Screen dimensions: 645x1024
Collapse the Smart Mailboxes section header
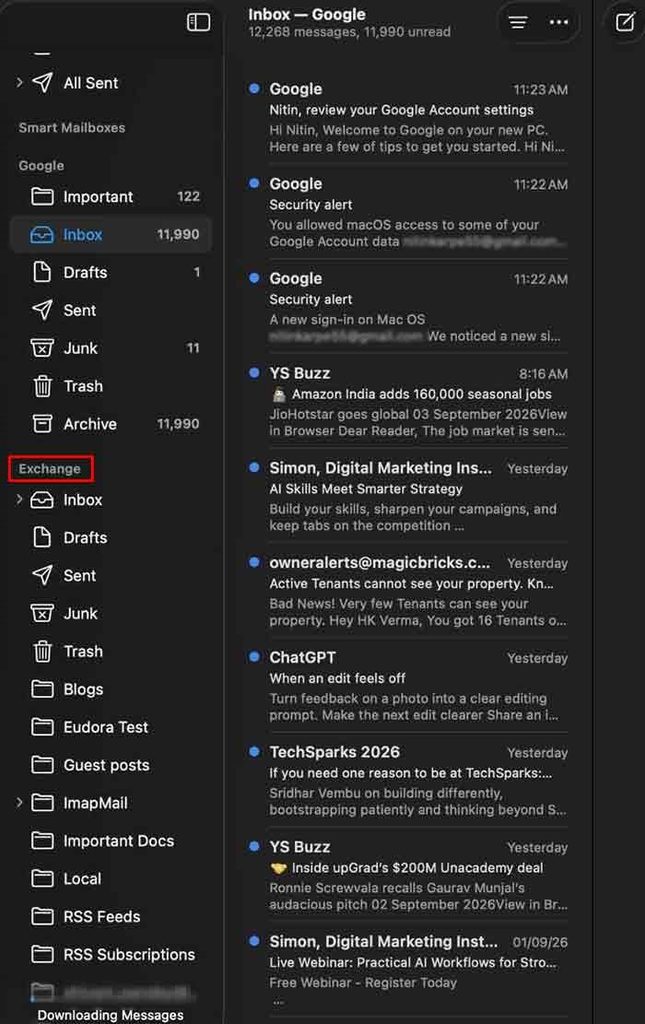tap(72, 128)
